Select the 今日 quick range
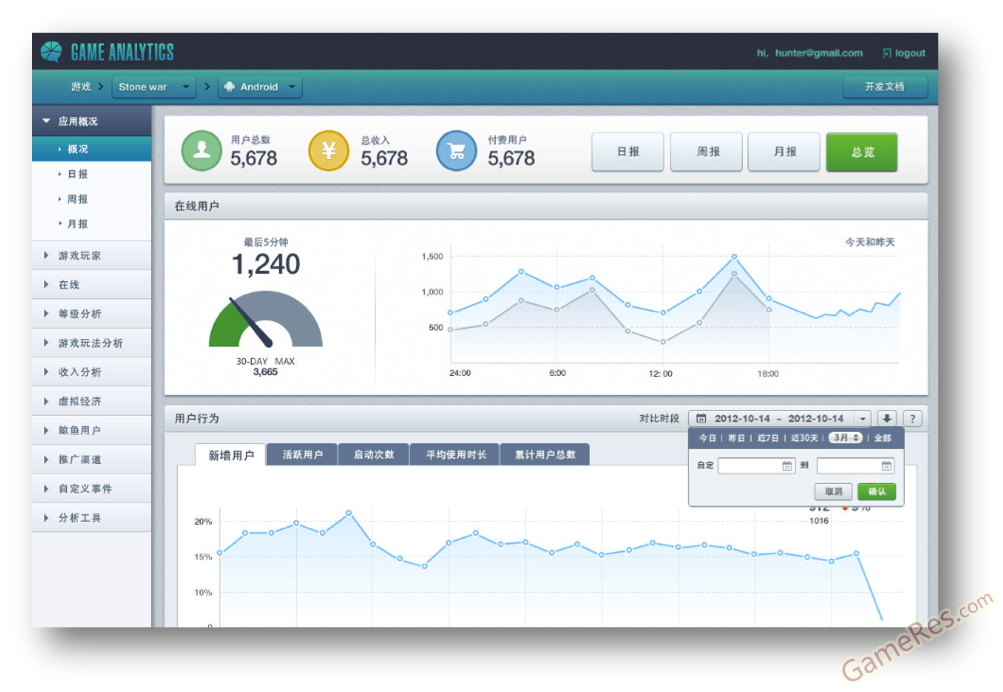 coord(707,438)
